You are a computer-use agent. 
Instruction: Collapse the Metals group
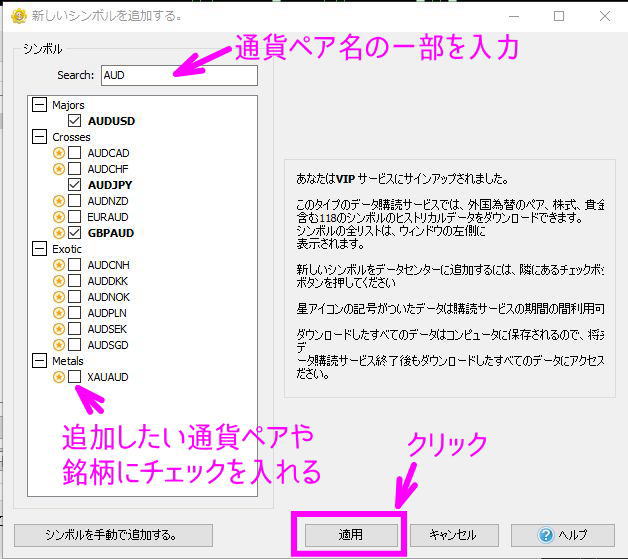(x=39, y=361)
